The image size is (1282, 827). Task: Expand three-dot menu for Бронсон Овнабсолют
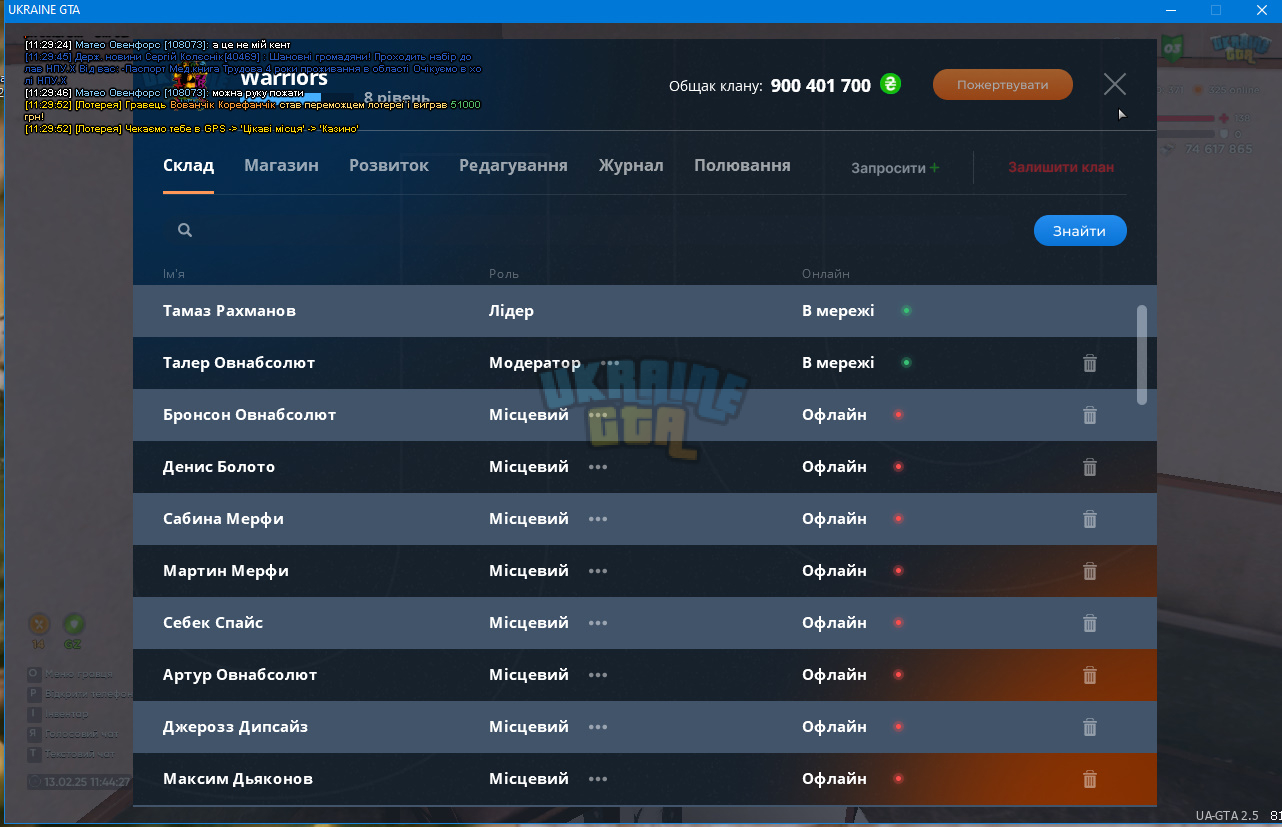[x=598, y=415]
